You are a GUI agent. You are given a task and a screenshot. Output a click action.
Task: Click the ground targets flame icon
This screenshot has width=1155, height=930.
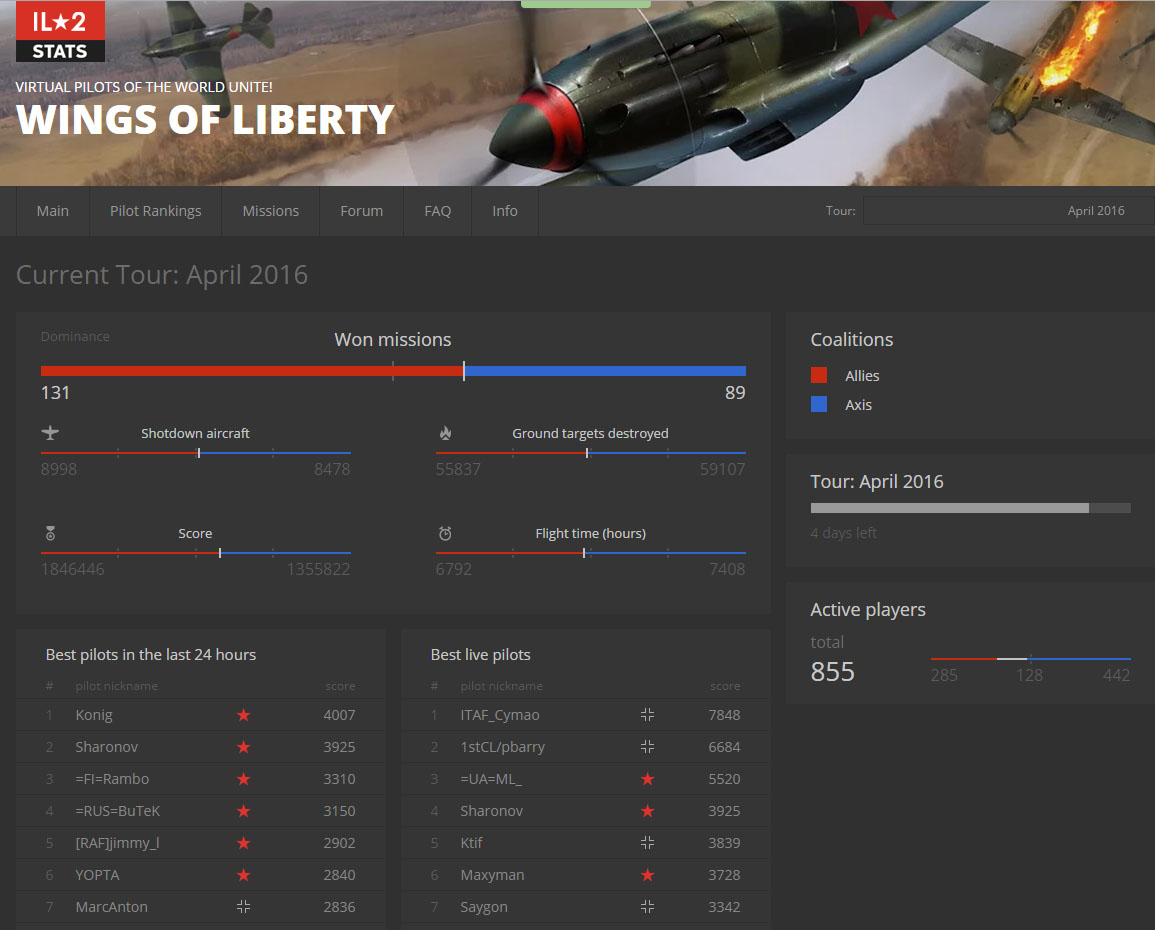pyautogui.click(x=445, y=433)
